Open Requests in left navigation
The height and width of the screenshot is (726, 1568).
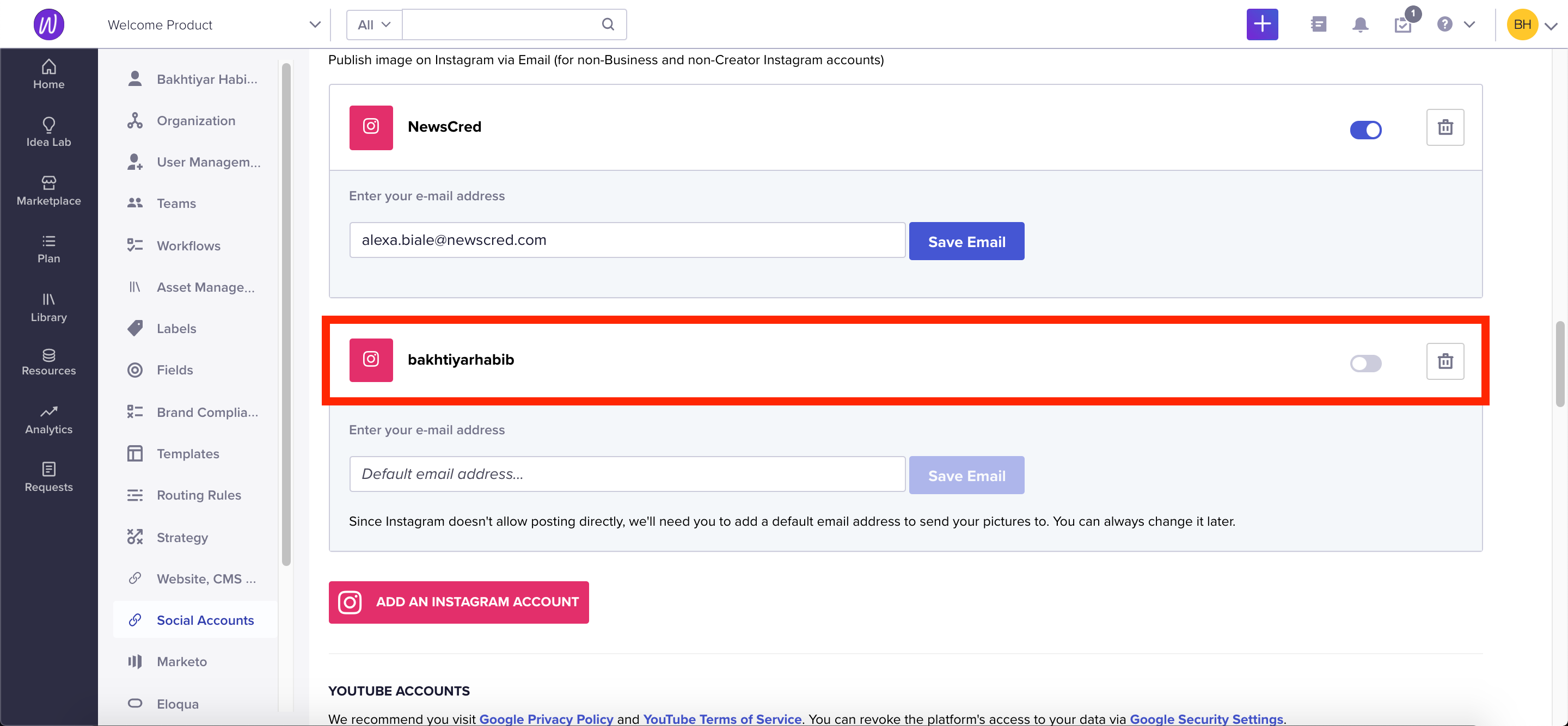[x=48, y=477]
